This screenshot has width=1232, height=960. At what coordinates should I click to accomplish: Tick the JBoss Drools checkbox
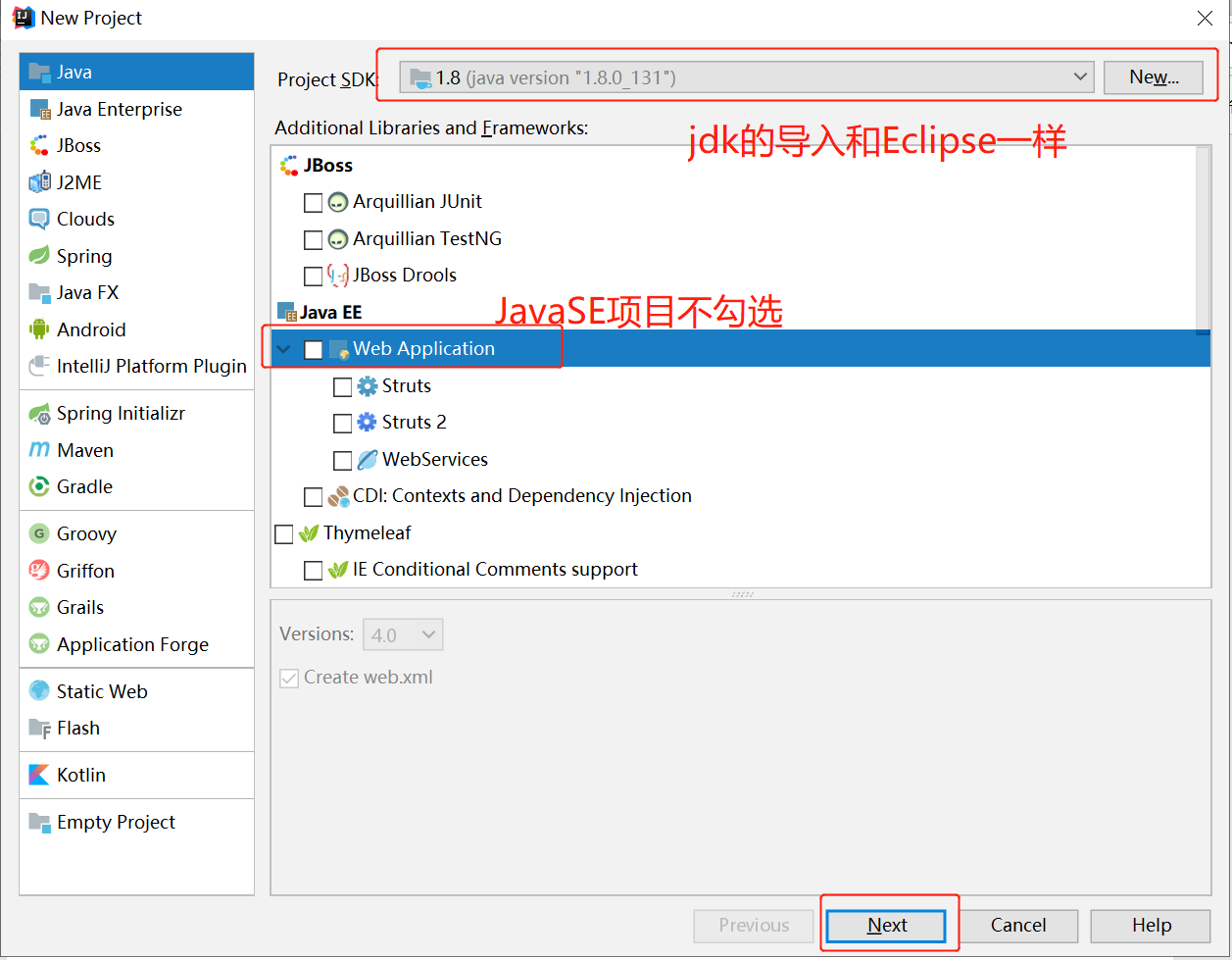(x=313, y=277)
